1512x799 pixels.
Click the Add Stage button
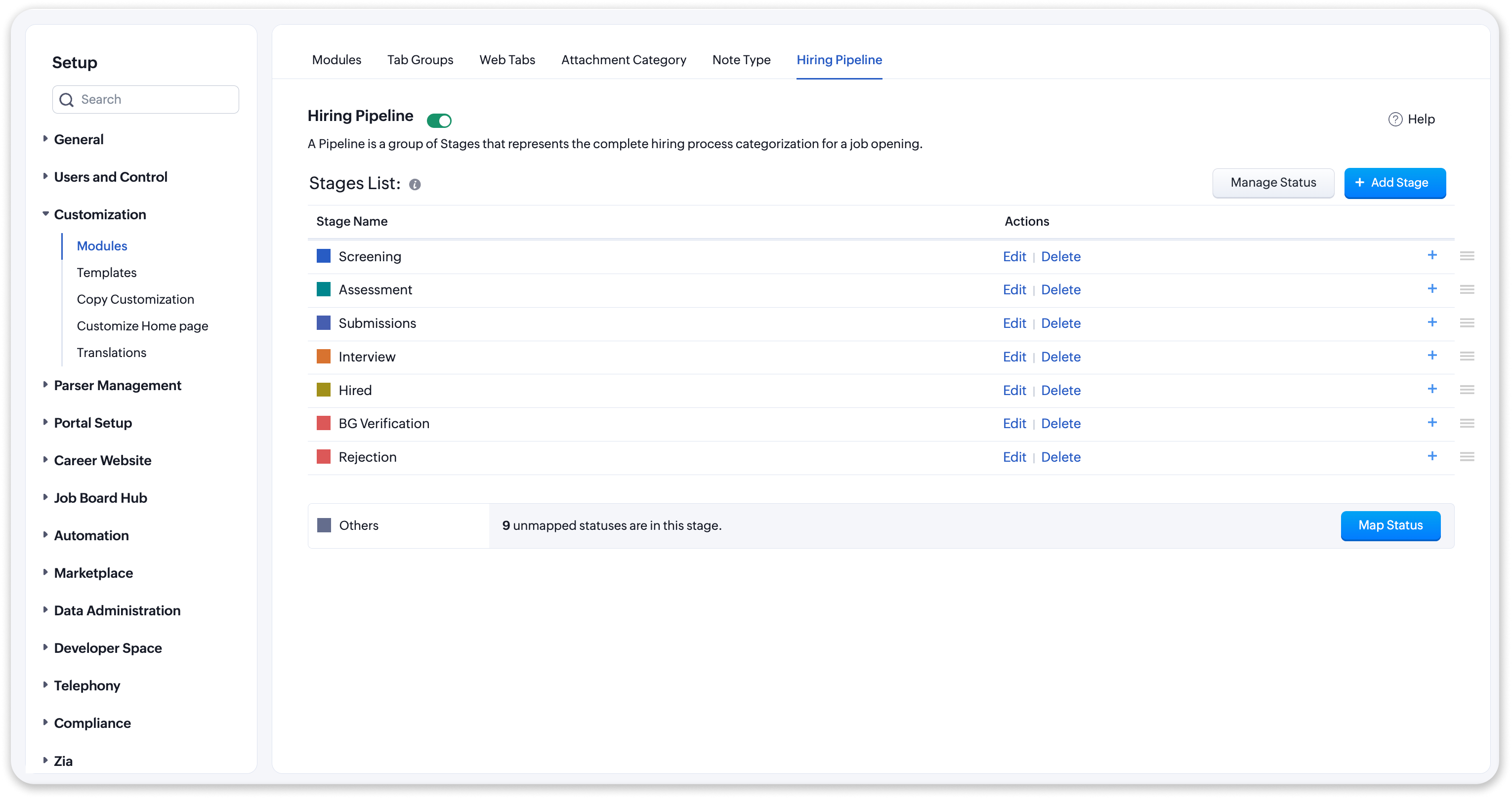[1394, 183]
